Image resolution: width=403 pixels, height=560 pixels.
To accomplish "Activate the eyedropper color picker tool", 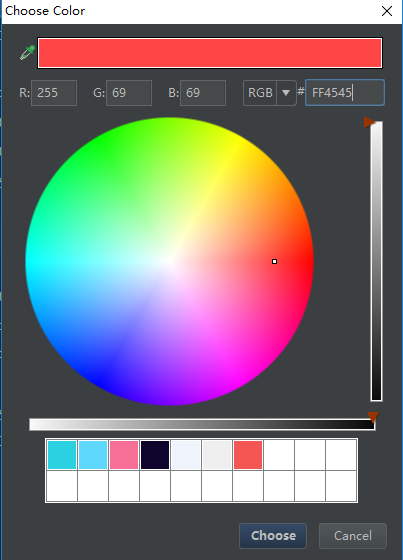I will (27, 52).
